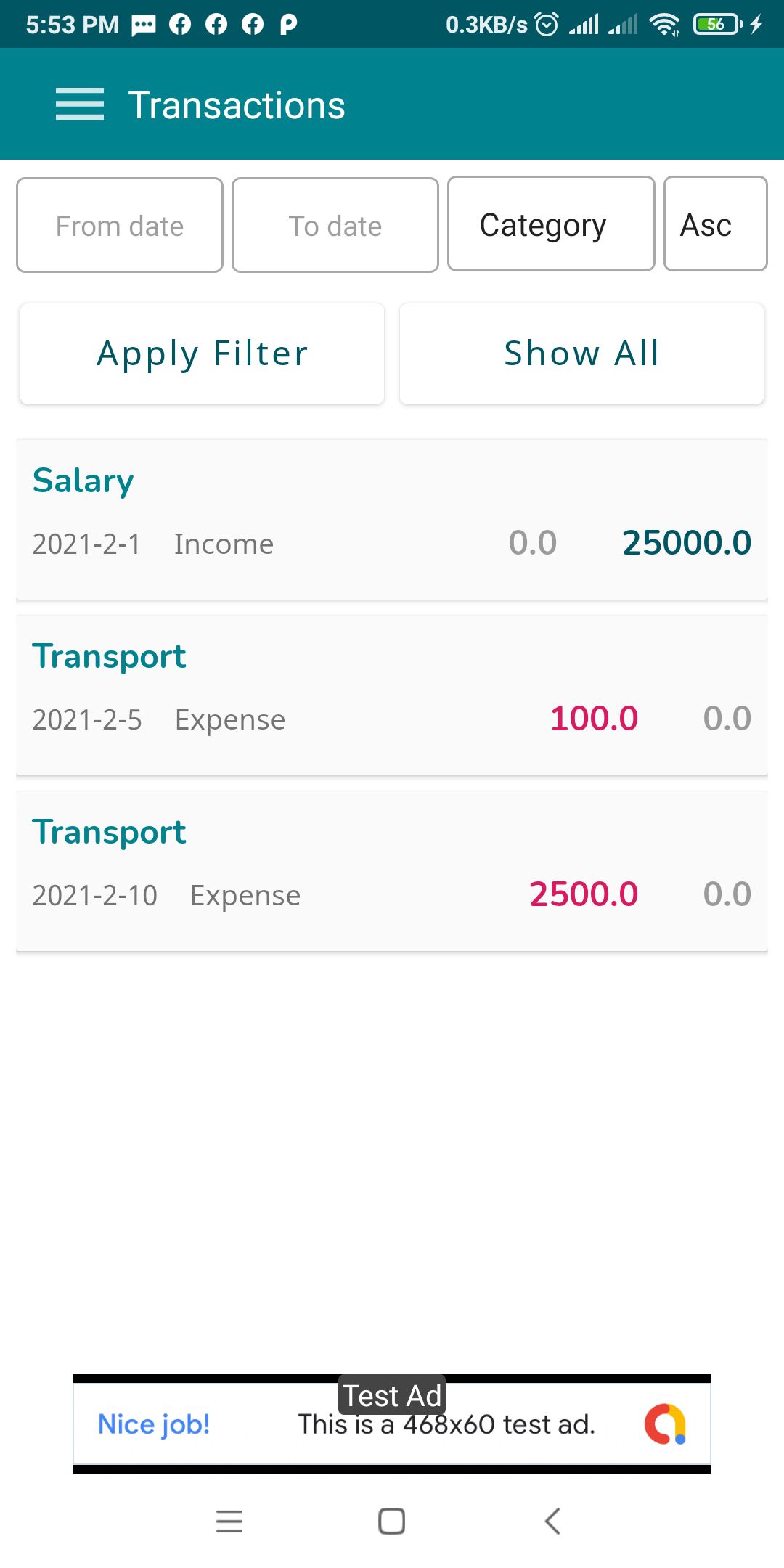Tap the Wi-Fi status icon
This screenshot has height=1568, width=784.
coord(664,25)
